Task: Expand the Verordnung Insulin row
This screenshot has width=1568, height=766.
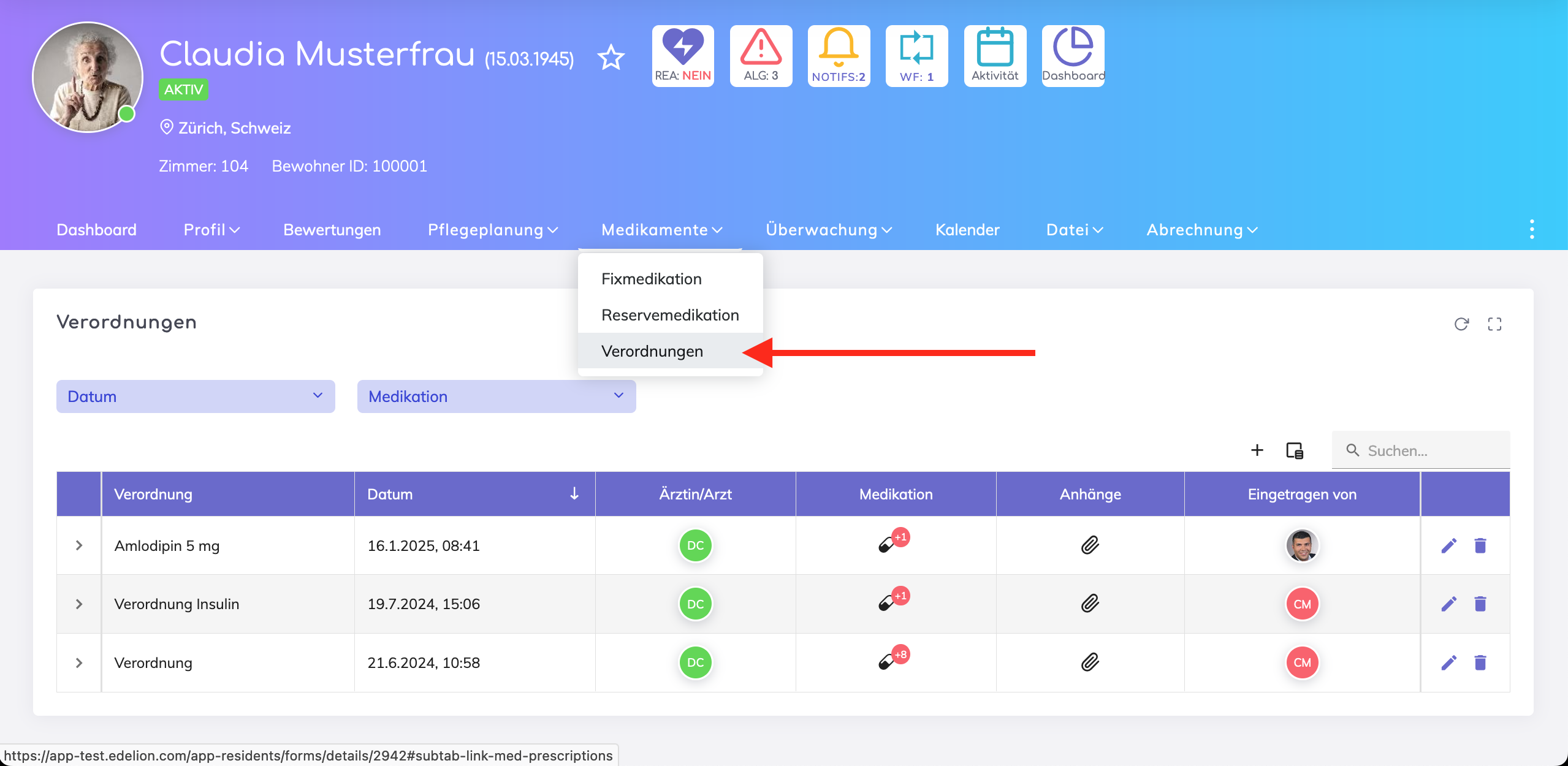Action: pos(79,604)
